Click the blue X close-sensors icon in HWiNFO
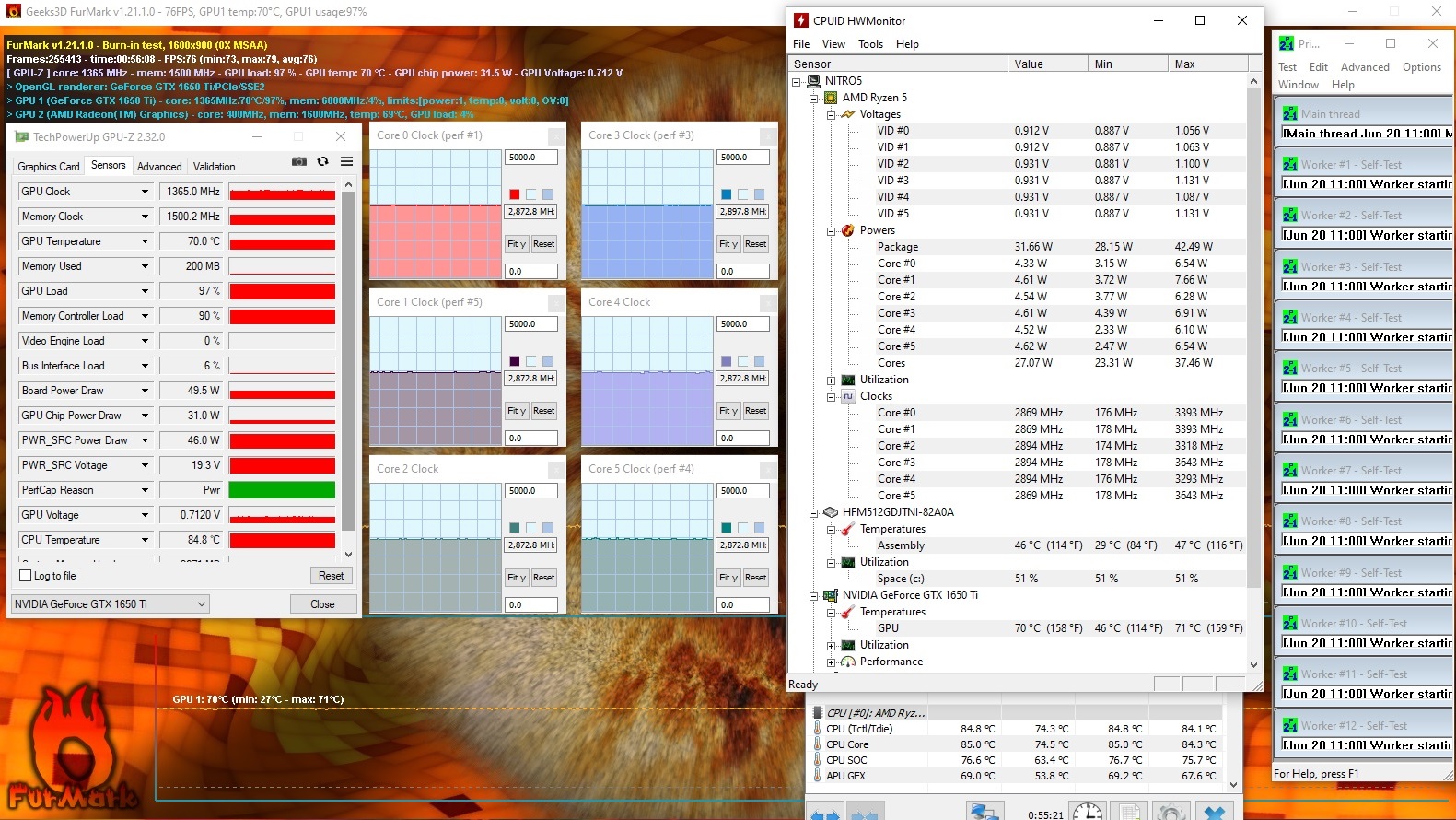 1215,813
